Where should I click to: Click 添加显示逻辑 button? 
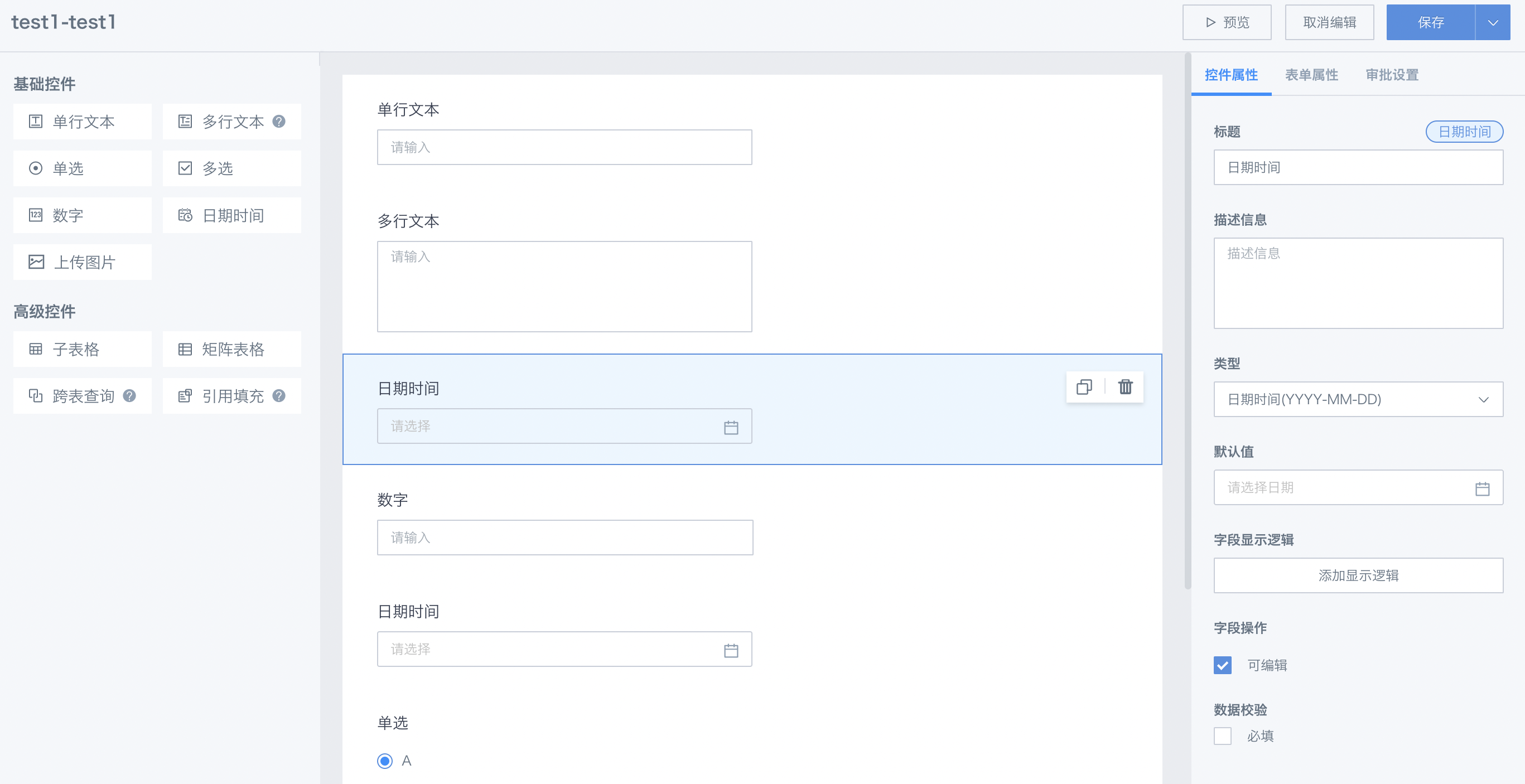point(1358,575)
